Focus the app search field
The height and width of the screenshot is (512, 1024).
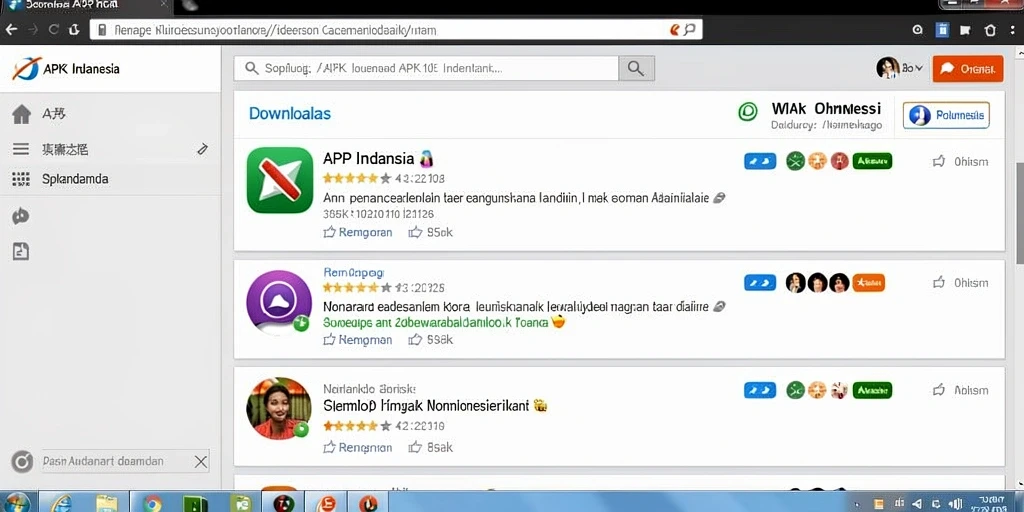pos(426,68)
